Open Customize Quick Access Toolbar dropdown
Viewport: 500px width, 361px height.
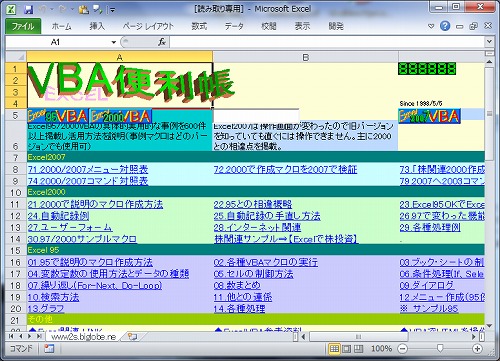(x=112, y=10)
